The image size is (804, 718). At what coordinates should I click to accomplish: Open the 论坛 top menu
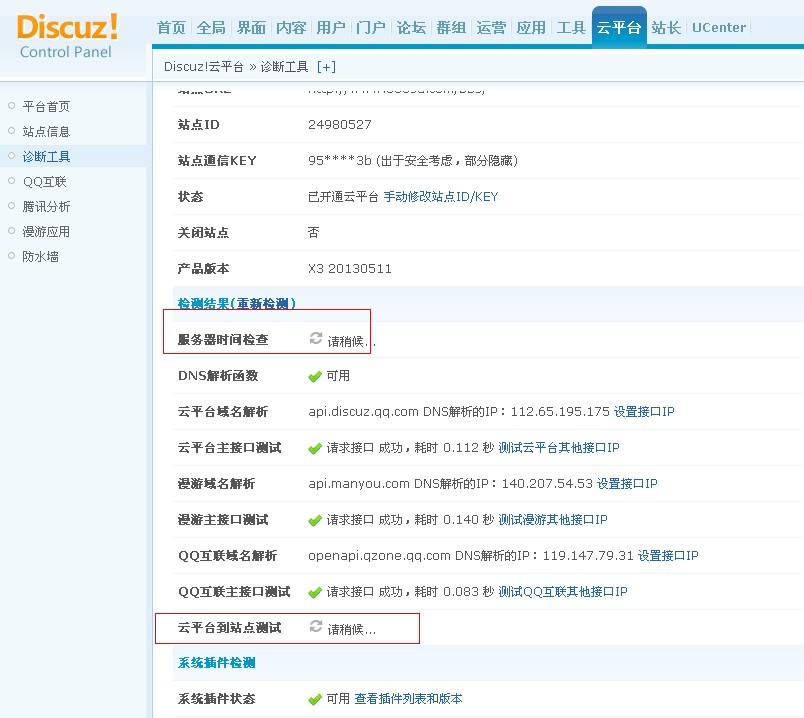tap(411, 27)
